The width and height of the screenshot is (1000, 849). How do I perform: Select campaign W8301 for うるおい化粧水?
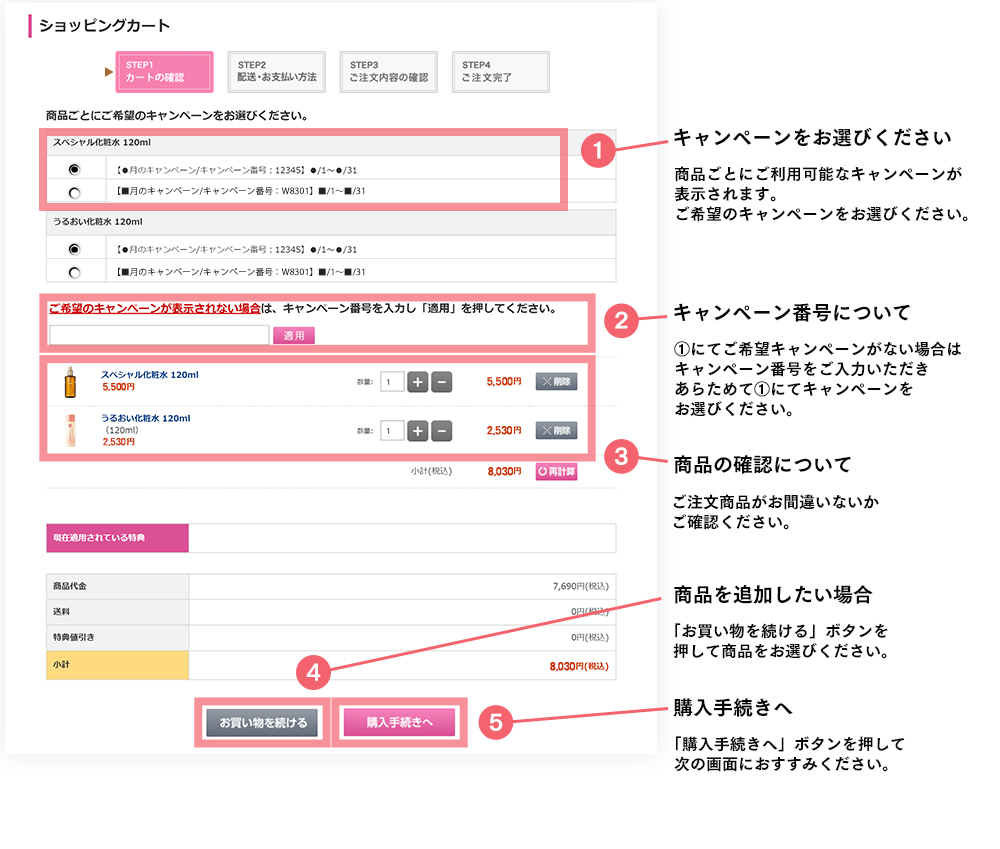click(74, 272)
